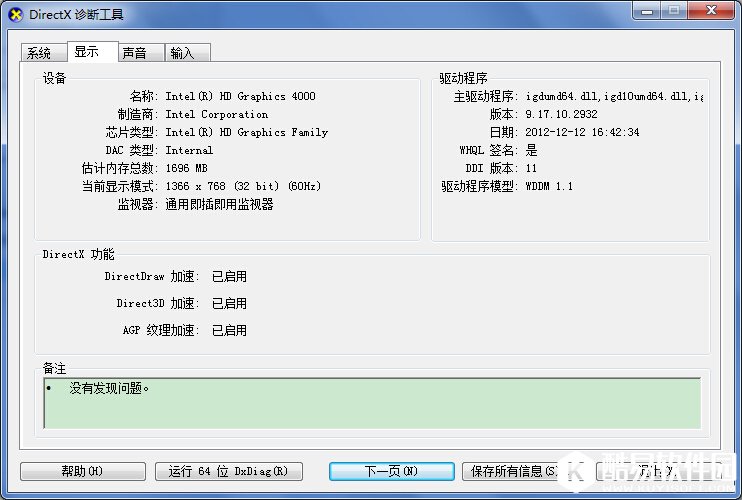The width and height of the screenshot is (742, 500).
Task: Click inside the 备注 notes box
Action: 372,403
